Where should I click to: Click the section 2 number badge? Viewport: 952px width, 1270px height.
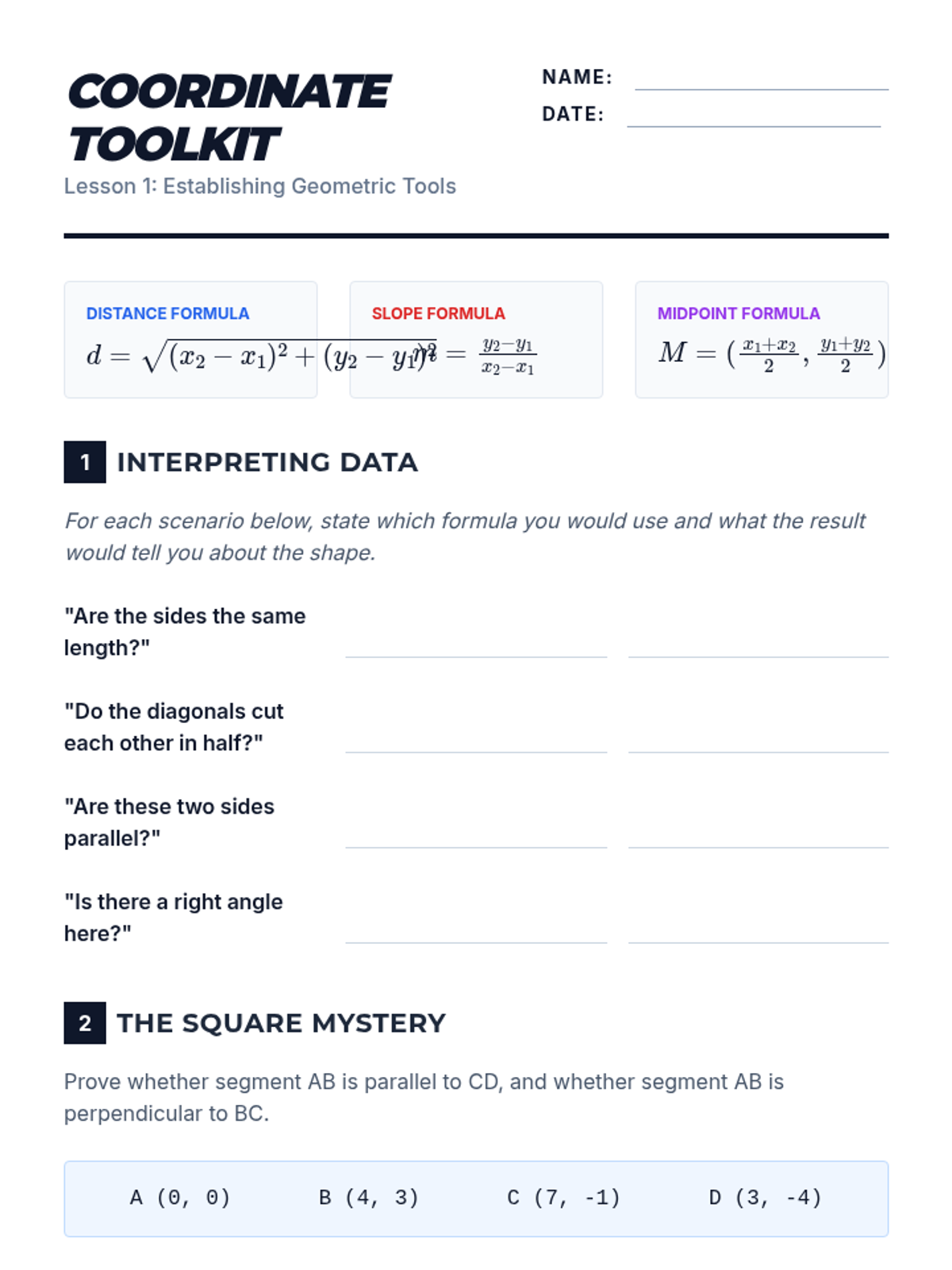[x=85, y=1023]
